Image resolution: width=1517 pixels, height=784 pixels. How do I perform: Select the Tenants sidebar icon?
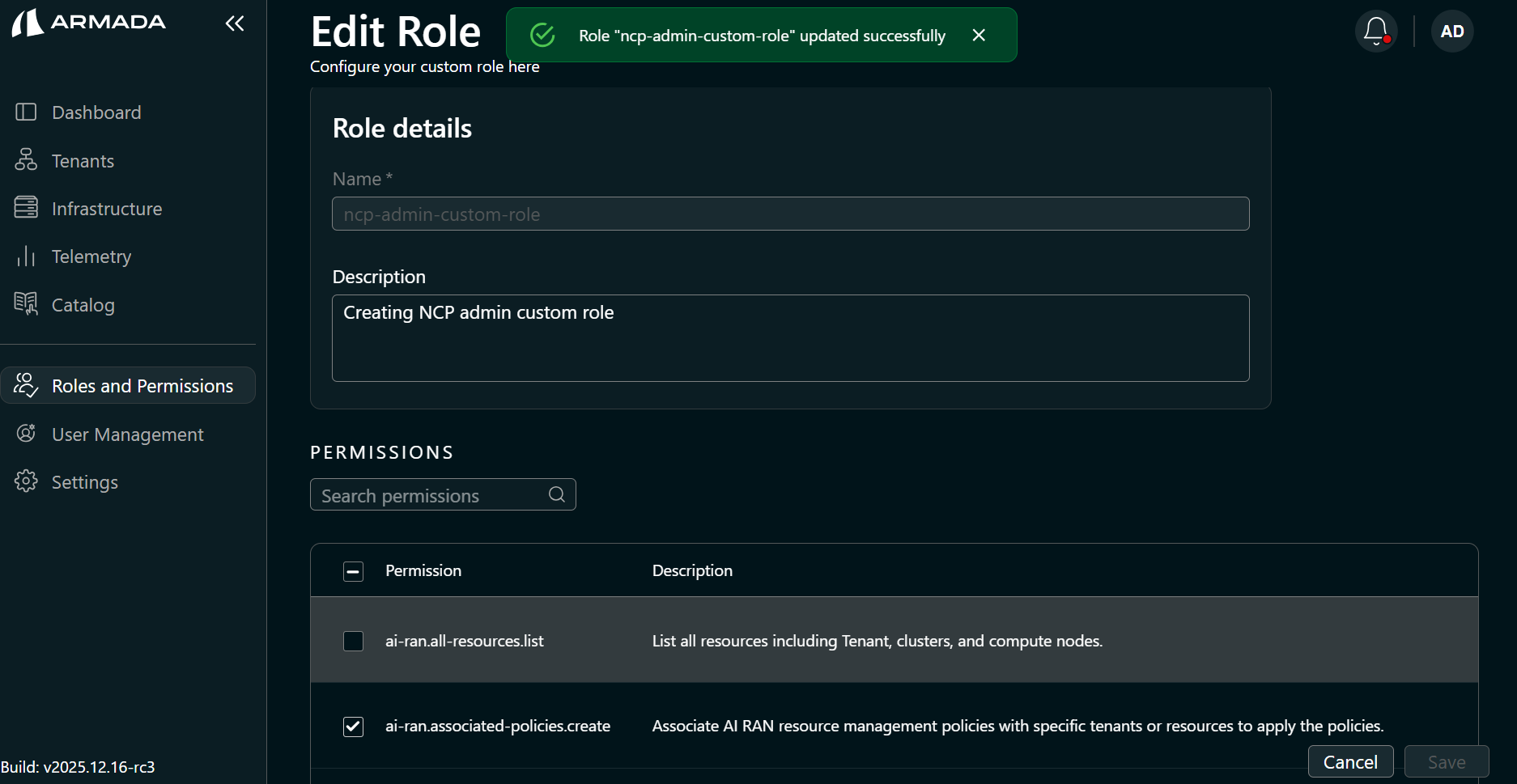click(x=26, y=160)
